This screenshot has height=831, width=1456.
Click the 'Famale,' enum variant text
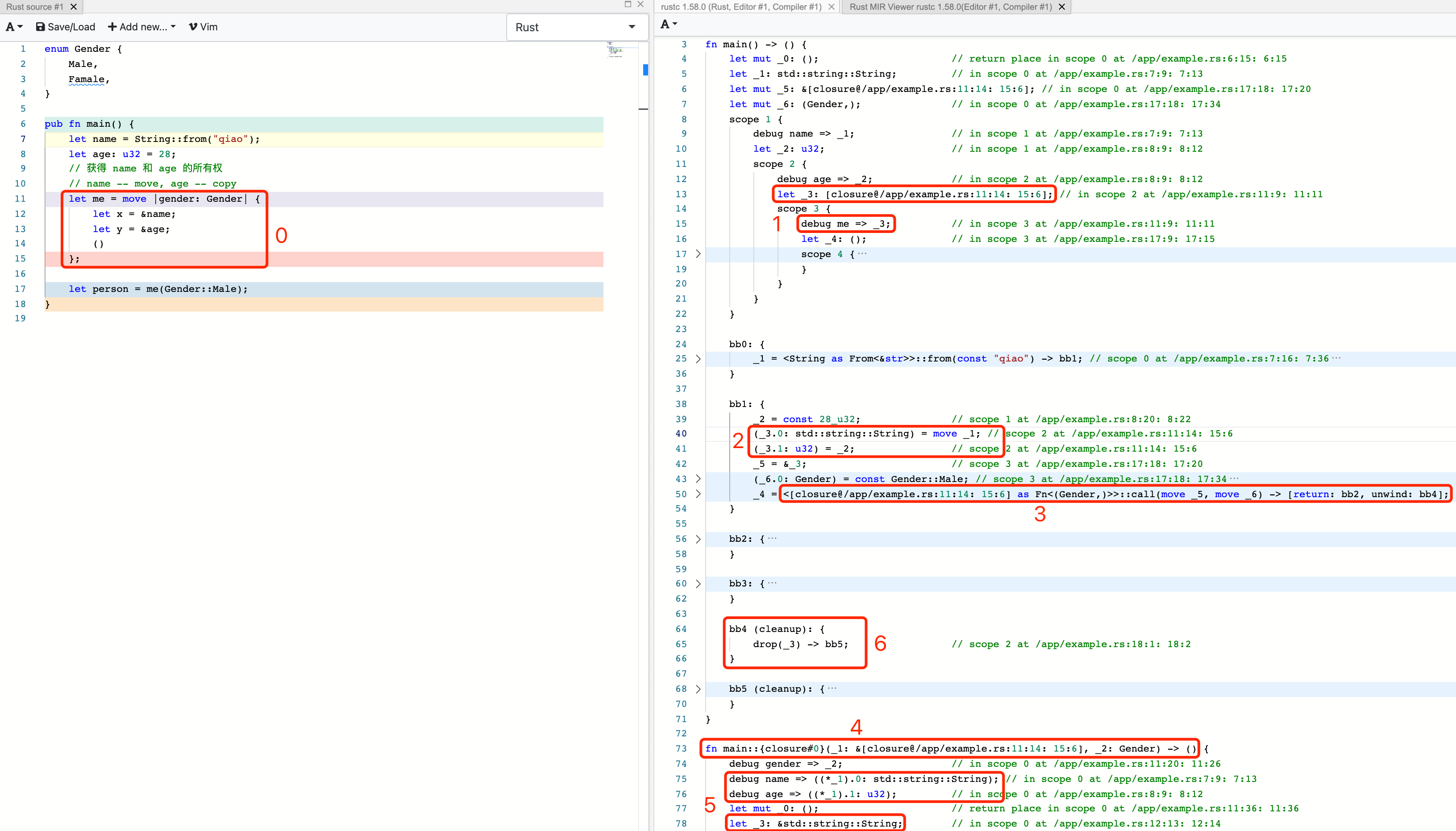click(89, 79)
